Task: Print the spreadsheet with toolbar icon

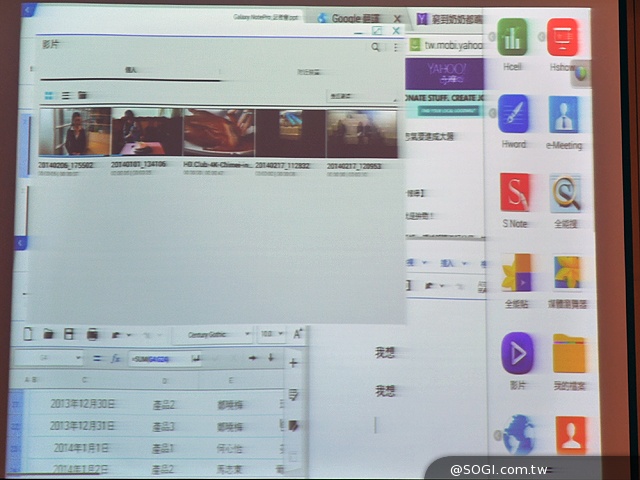Action: pyautogui.click(x=92, y=335)
